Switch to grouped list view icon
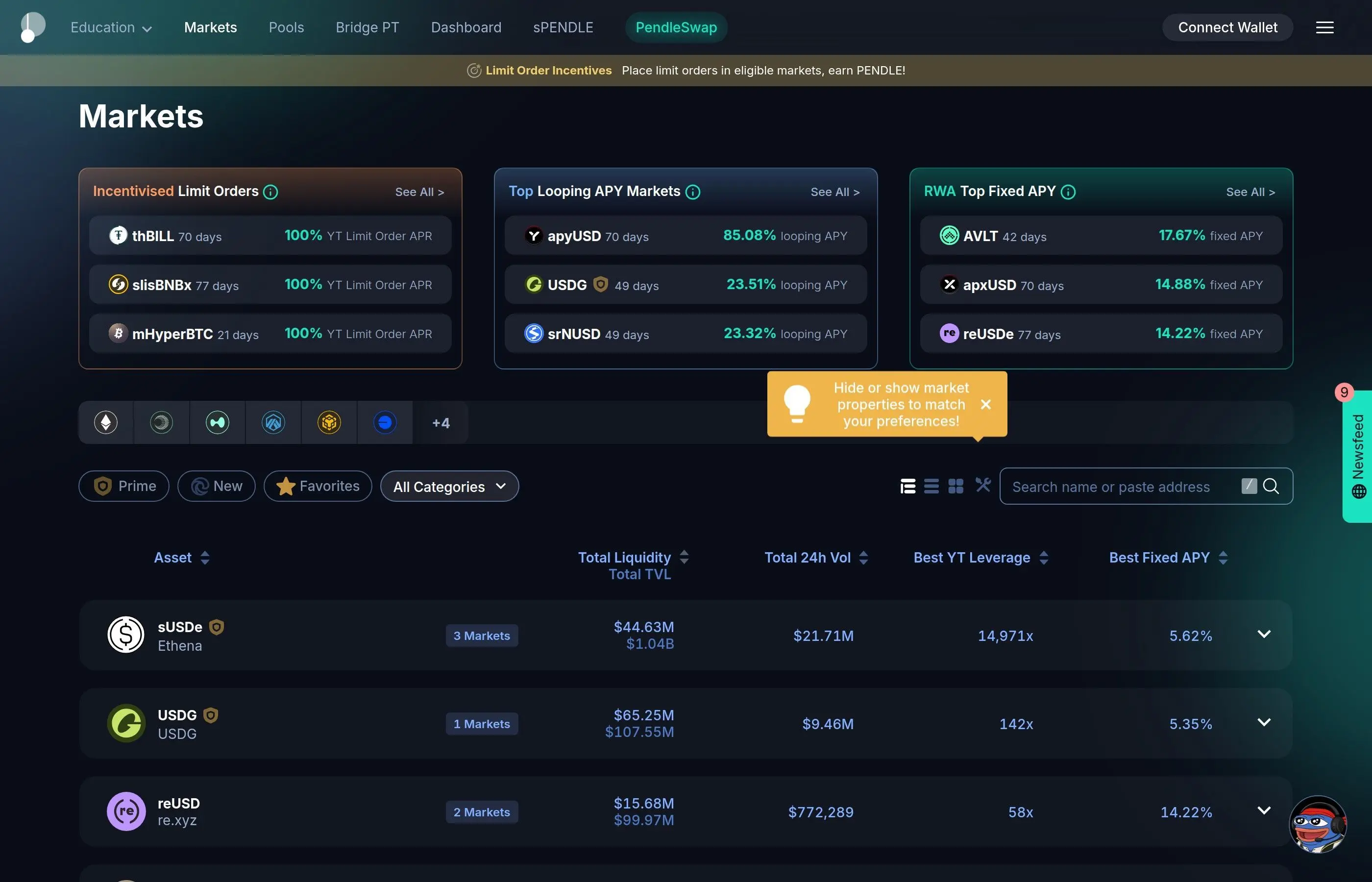 (907, 486)
